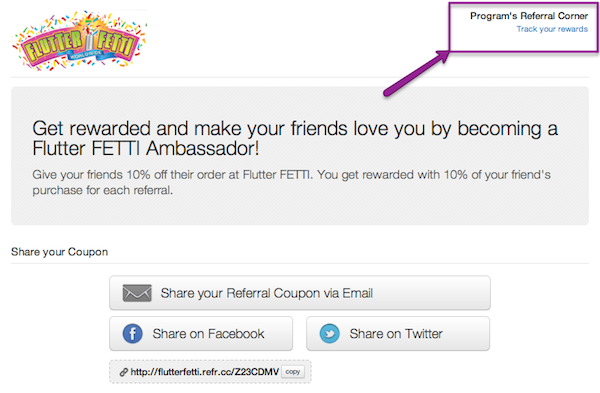Share your Referral Coupon via Email
The height and width of the screenshot is (393, 600).
pos(300,293)
